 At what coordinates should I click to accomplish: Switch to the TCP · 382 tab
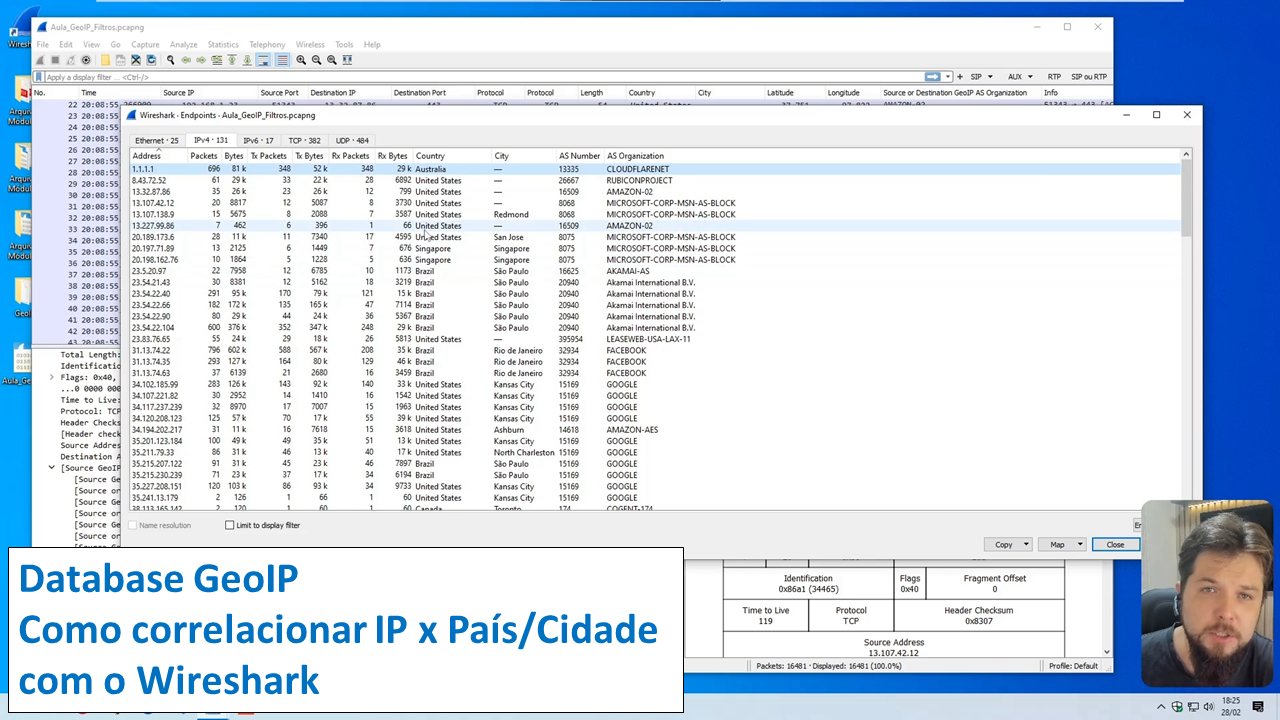point(305,141)
